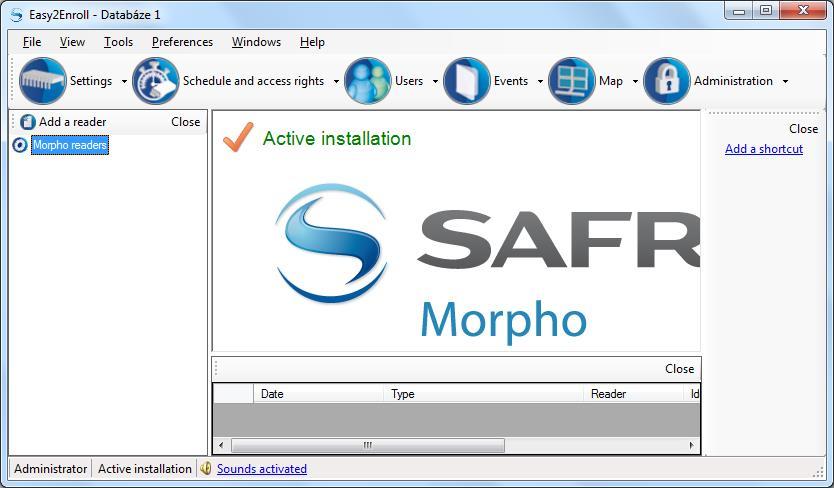834x488 pixels.
Task: Expand the Map dropdown arrow
Action: [x=635, y=81]
